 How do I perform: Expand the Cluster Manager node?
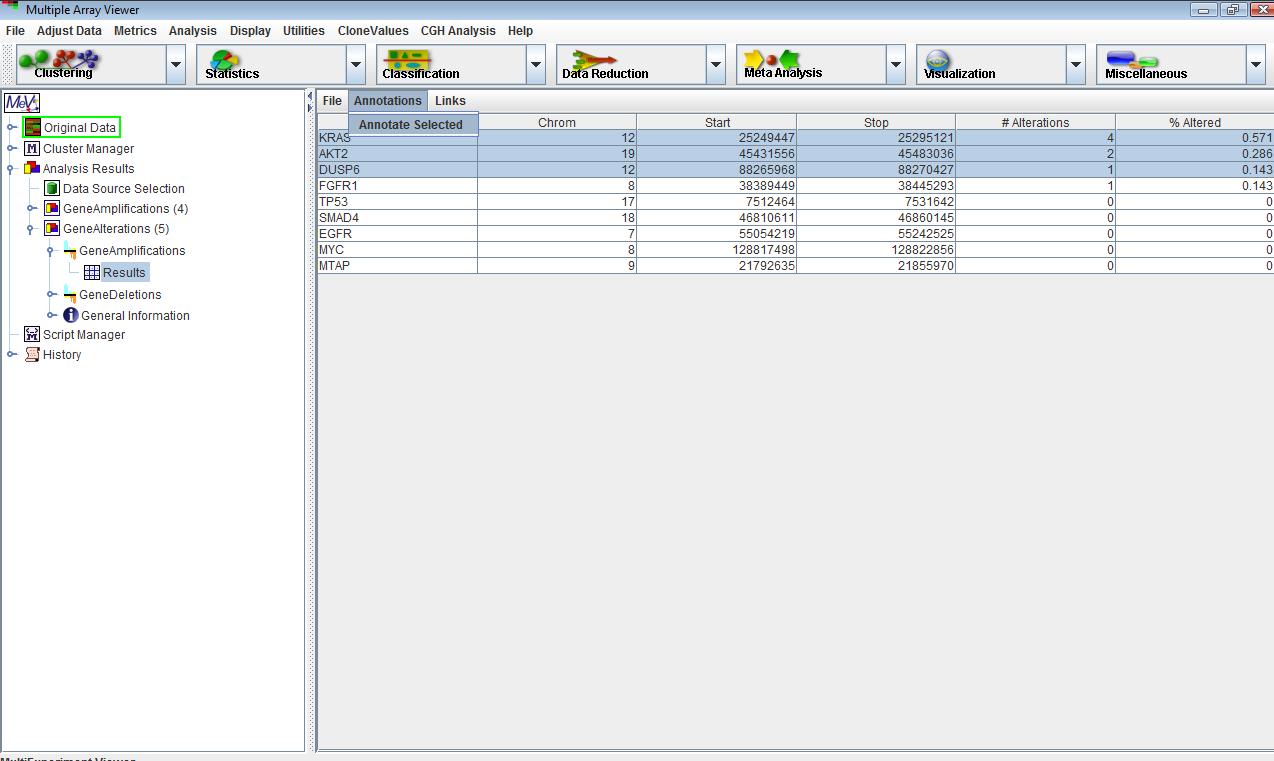click(12, 149)
